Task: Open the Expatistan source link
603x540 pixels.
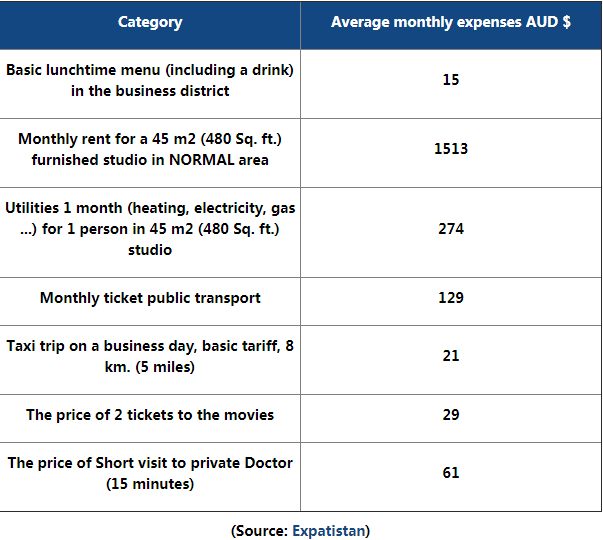Action: (x=328, y=530)
